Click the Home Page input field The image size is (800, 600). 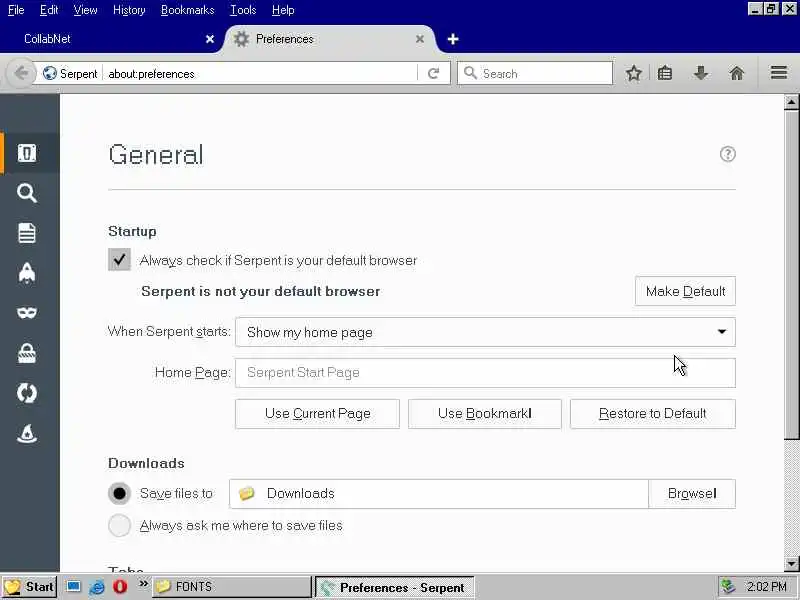(x=485, y=373)
